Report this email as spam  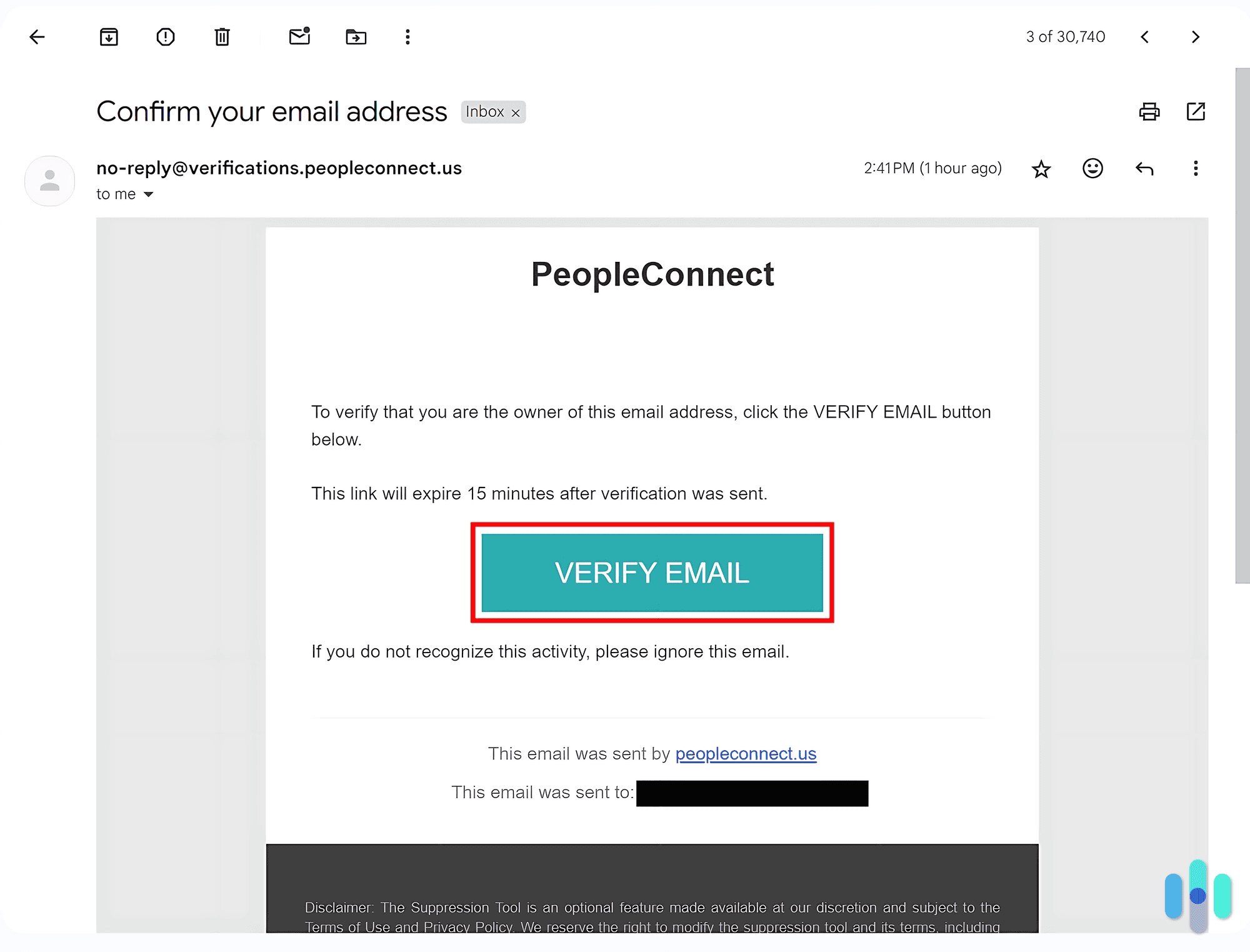(x=165, y=36)
